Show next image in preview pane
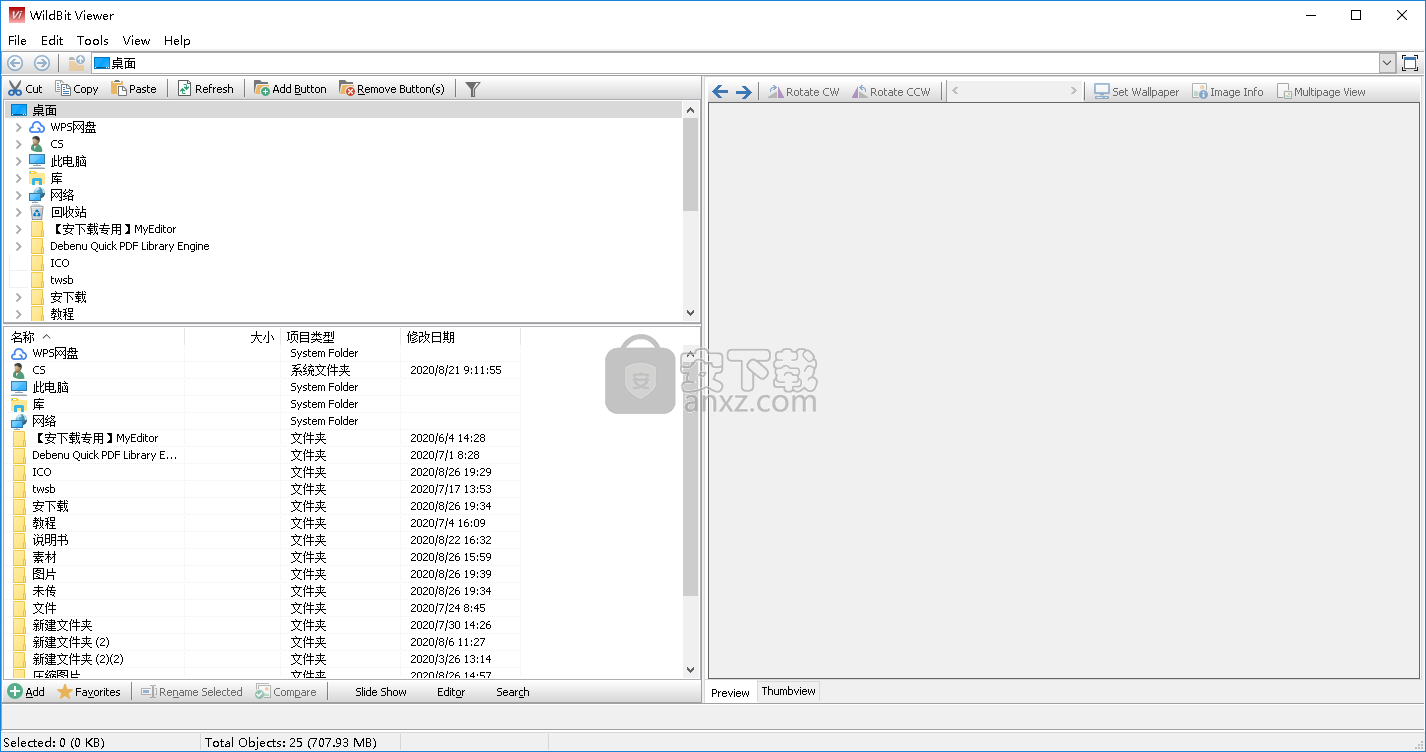Image resolution: width=1426 pixels, height=752 pixels. point(744,91)
